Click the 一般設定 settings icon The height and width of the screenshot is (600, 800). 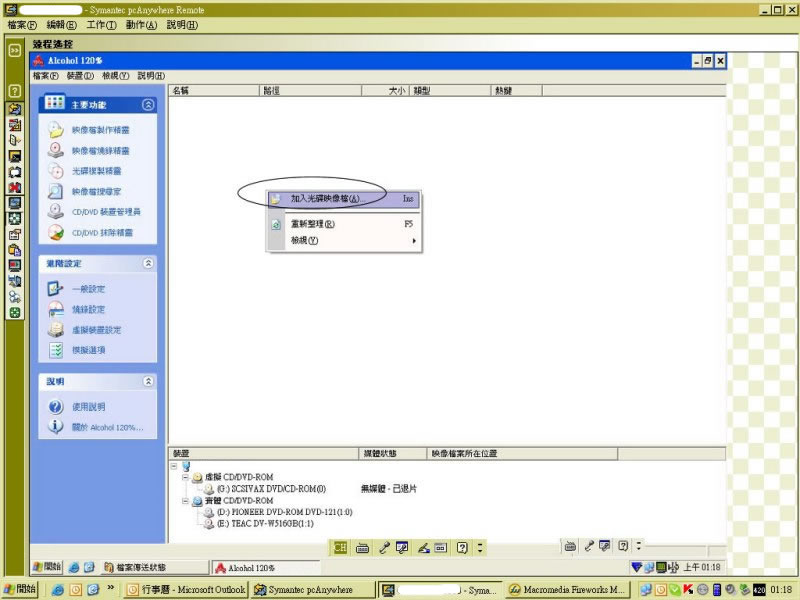click(x=56, y=289)
